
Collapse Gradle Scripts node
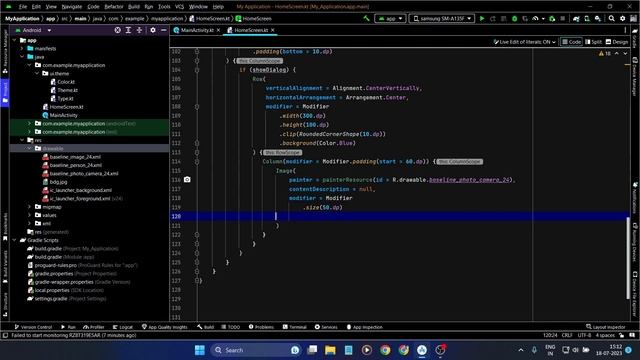coord(15,240)
